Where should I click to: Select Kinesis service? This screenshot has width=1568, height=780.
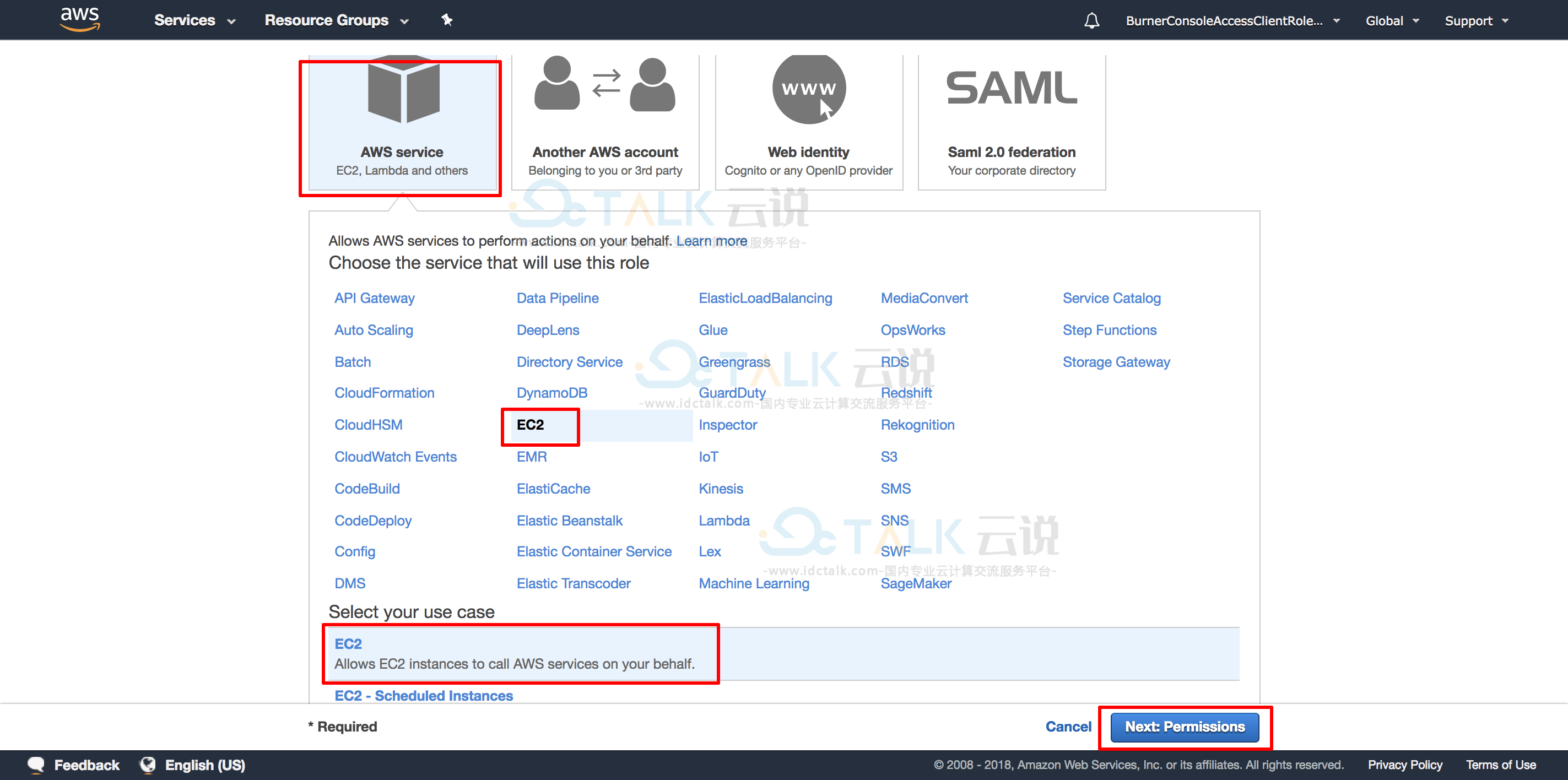click(x=721, y=489)
